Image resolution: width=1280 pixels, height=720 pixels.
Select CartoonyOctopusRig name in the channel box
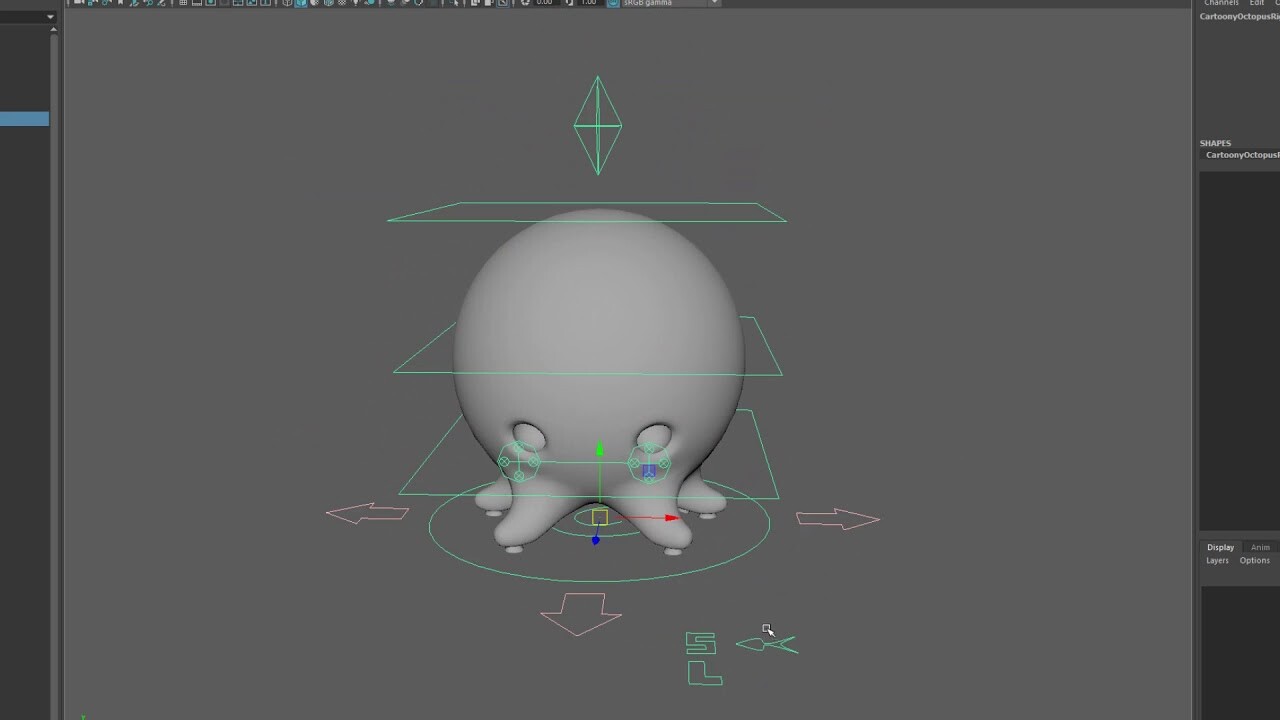(x=1238, y=16)
